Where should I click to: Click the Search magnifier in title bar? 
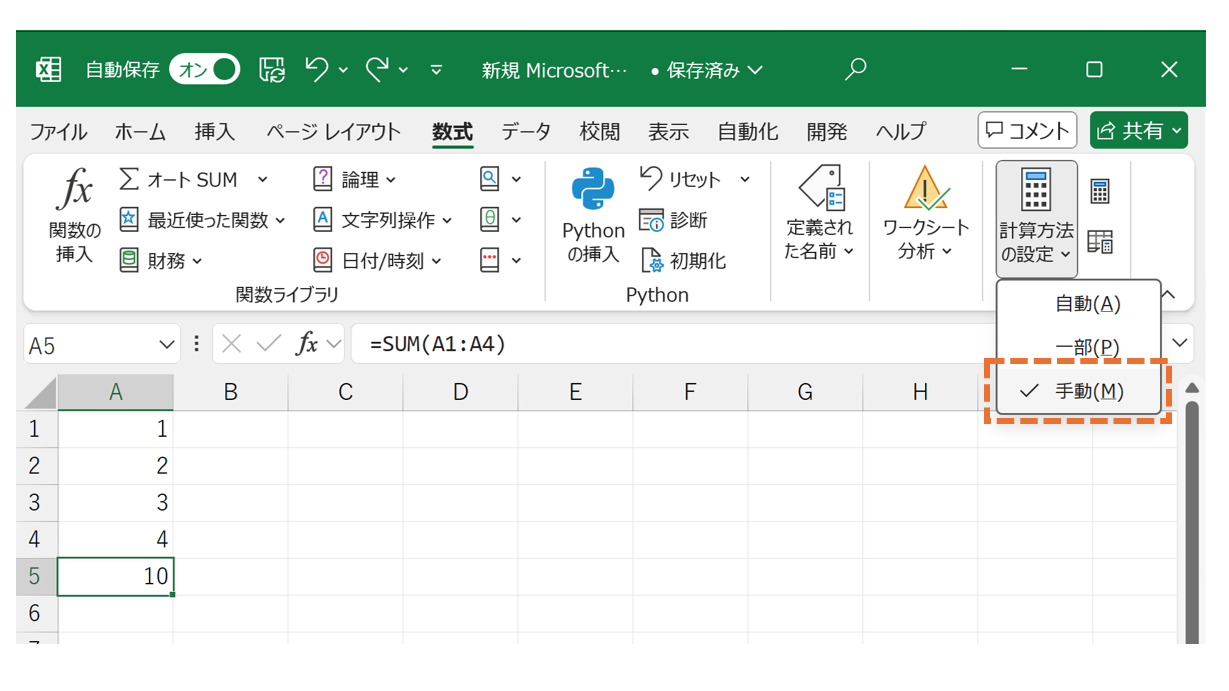coord(855,69)
